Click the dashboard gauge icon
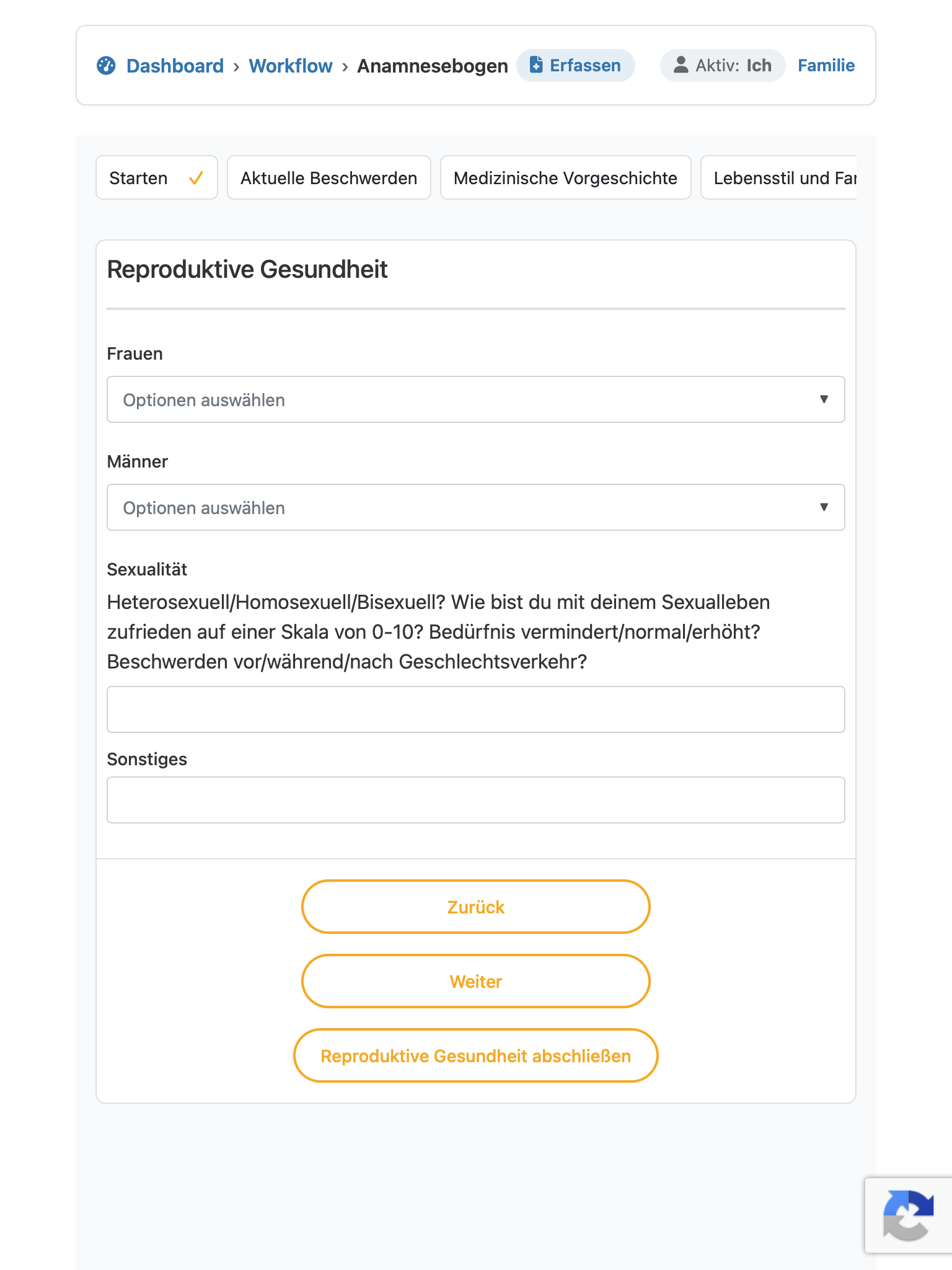 tap(106, 65)
